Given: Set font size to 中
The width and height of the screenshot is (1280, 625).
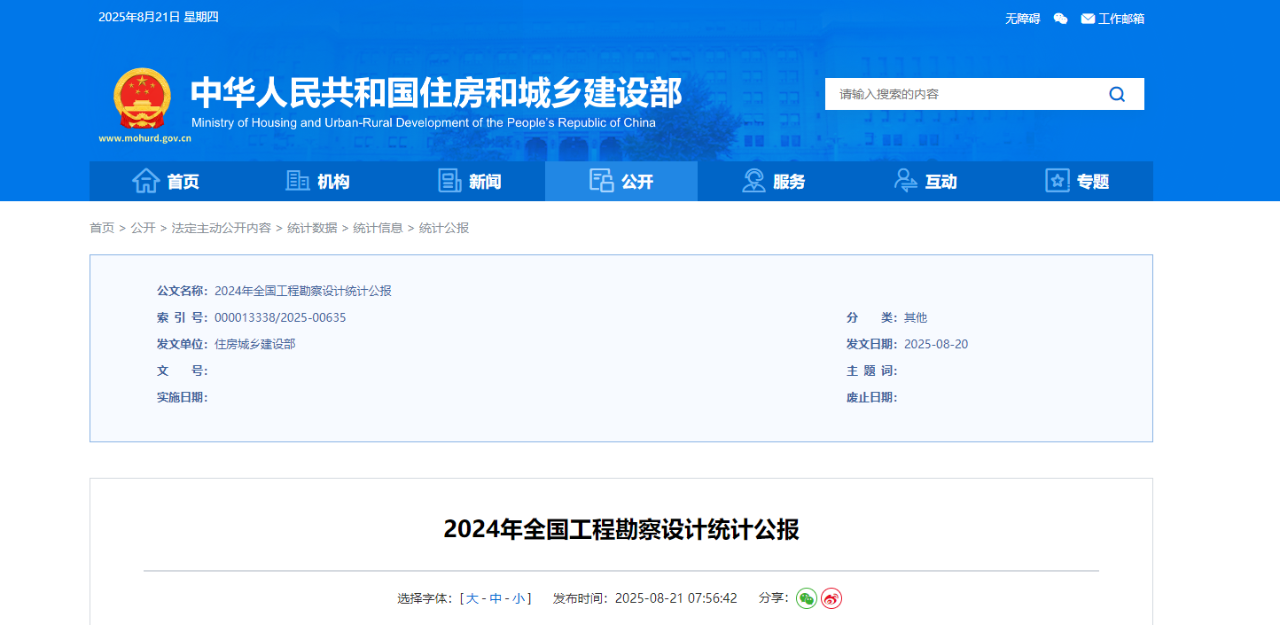Looking at the screenshot, I should [495, 598].
